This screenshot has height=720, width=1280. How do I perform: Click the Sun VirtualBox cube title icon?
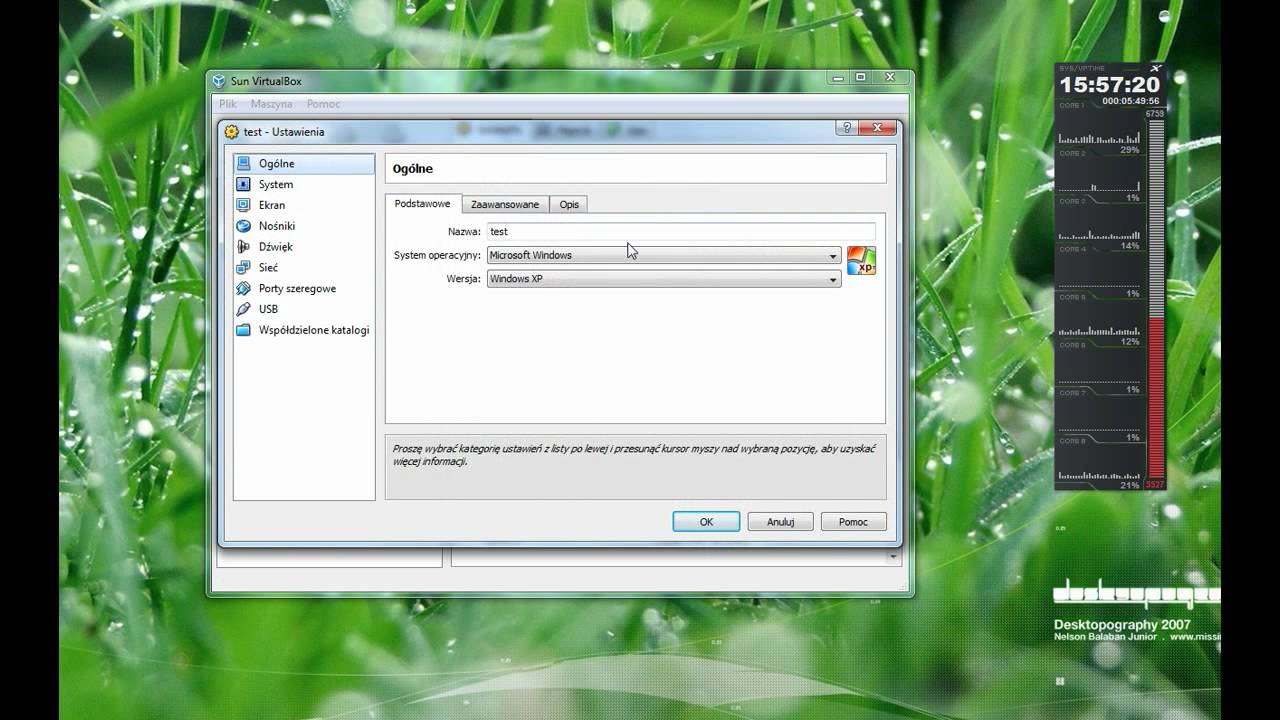219,80
